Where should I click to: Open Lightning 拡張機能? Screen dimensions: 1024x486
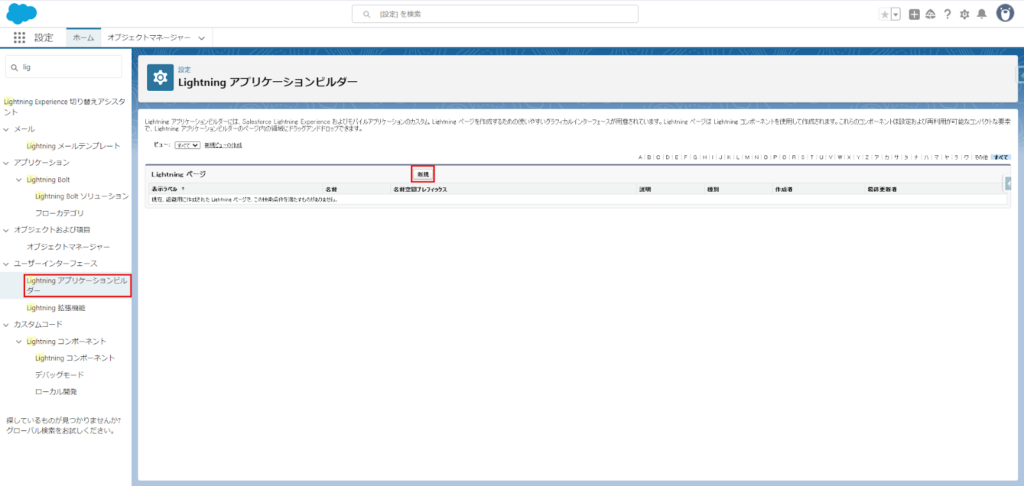click(56, 308)
